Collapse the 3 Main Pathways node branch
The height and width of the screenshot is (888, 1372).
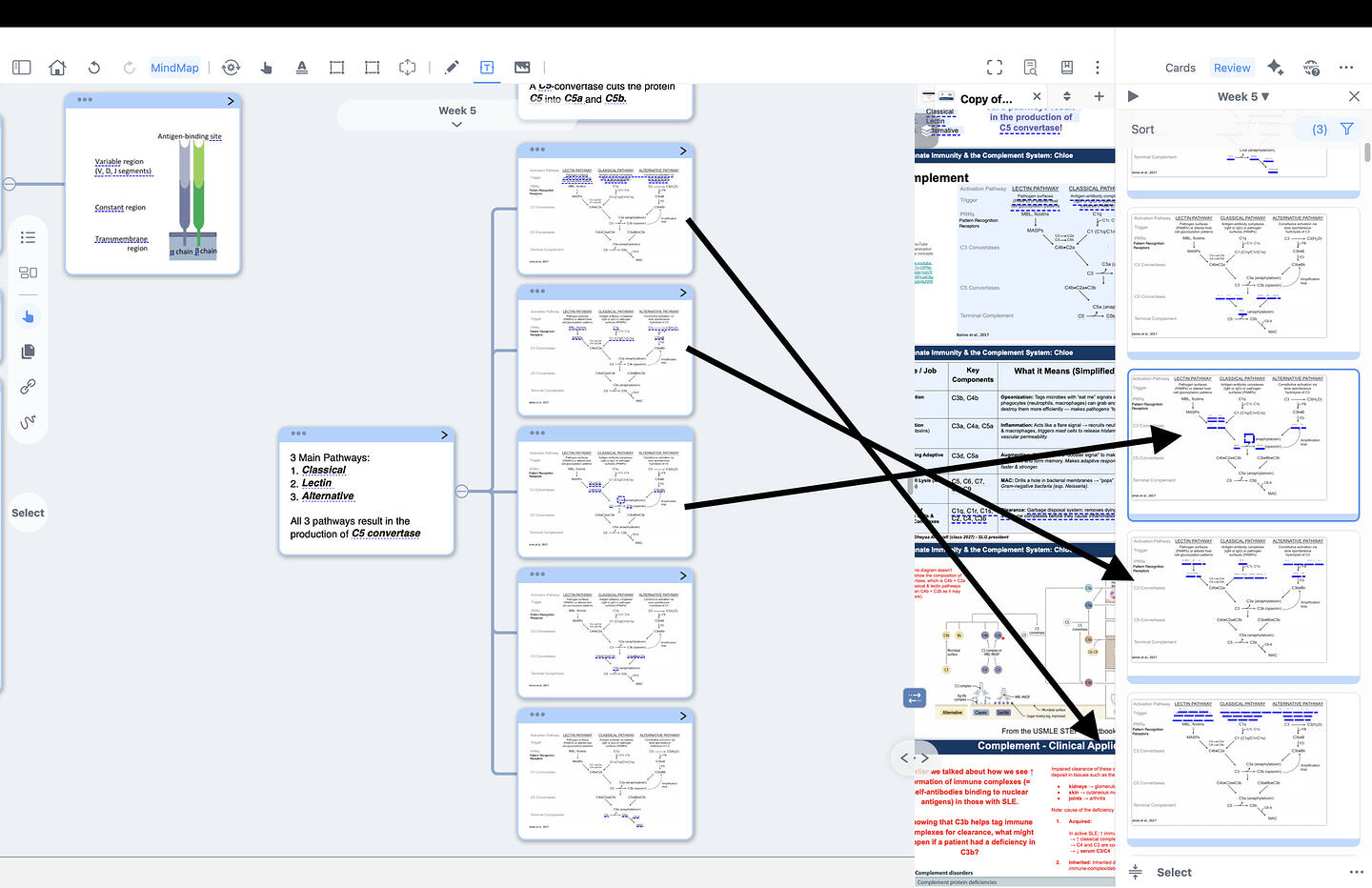462,492
